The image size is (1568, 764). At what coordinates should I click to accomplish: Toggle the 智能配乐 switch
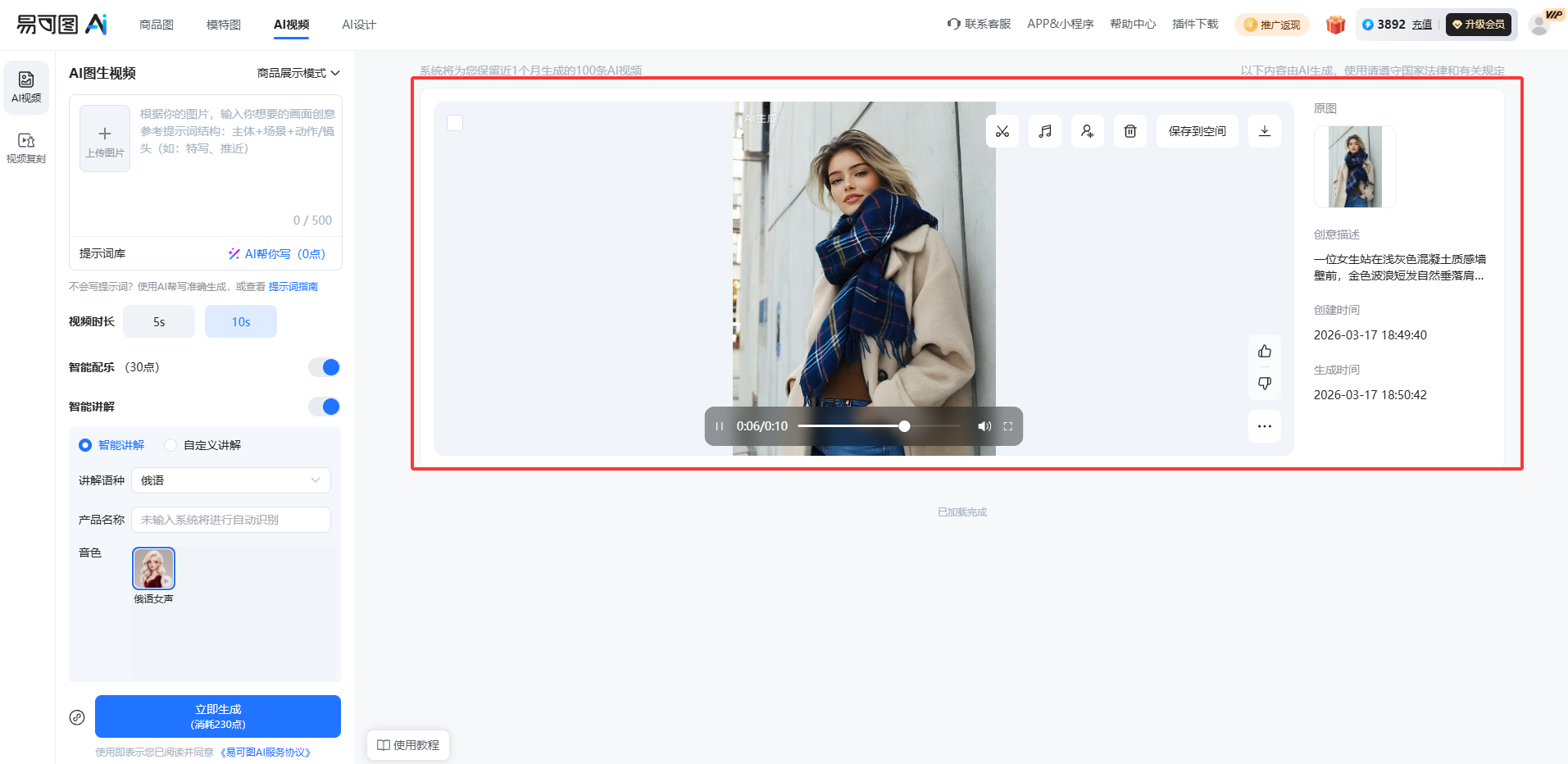pyautogui.click(x=325, y=367)
